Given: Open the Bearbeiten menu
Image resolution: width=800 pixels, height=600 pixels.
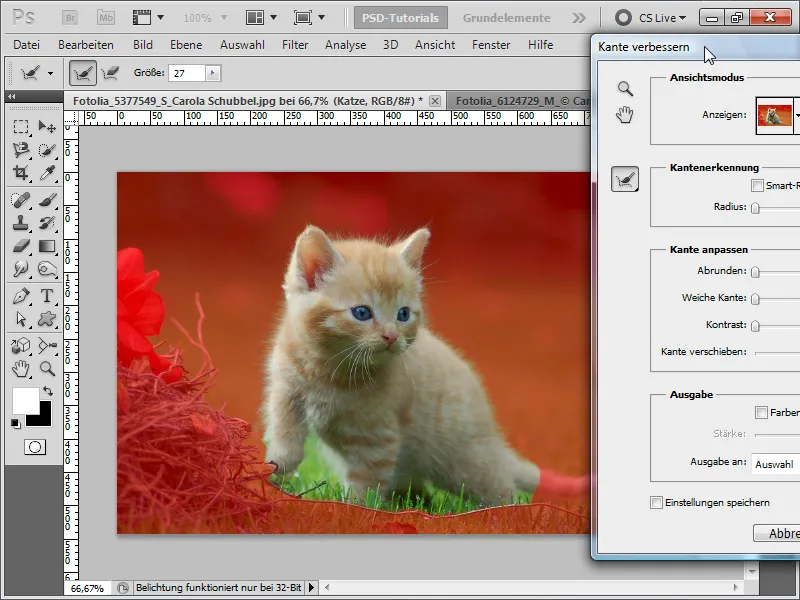Looking at the screenshot, I should tap(86, 45).
